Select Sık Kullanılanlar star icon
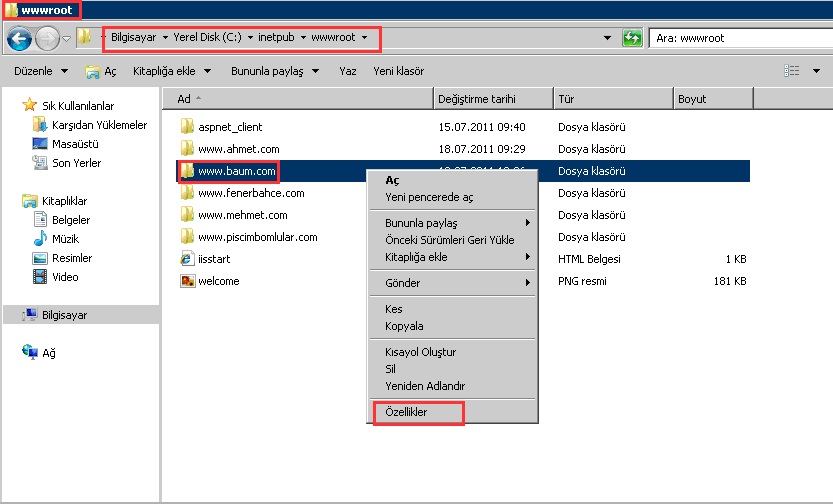833x504 pixels. 29,105
